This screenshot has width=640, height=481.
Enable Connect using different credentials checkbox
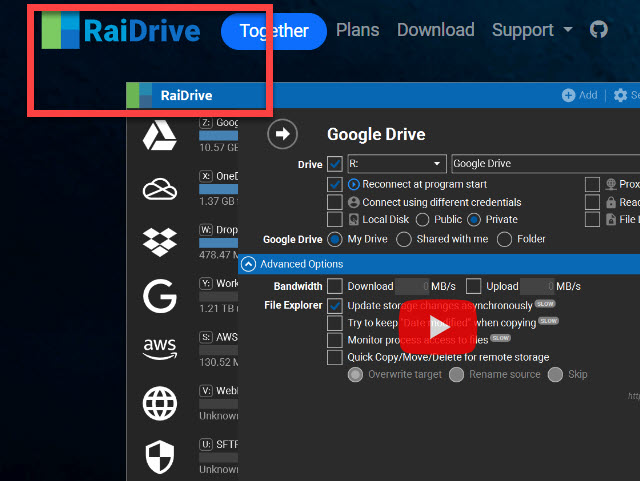(x=335, y=202)
